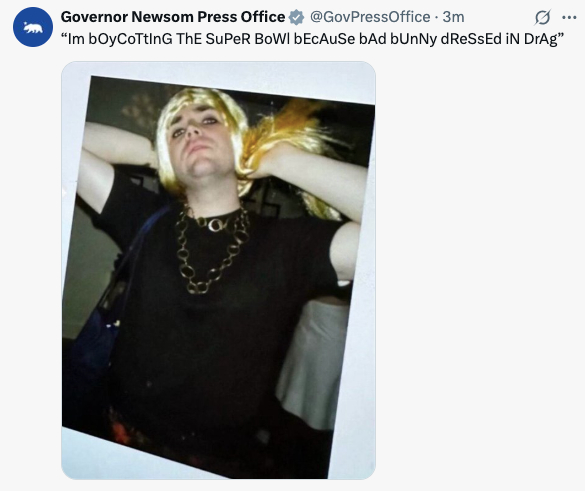Visit the Governor Newsom Press Office profile name
Screen dimensions: 585x491
point(173,17)
